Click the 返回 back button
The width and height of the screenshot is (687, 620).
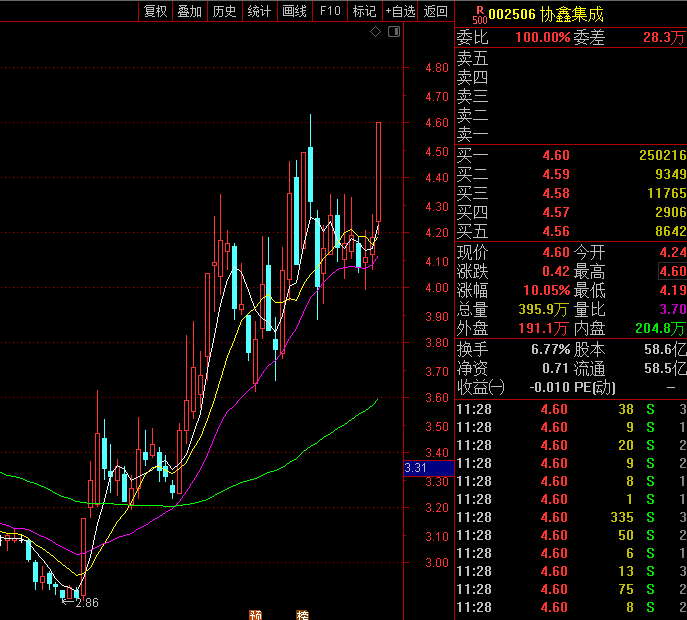(436, 11)
